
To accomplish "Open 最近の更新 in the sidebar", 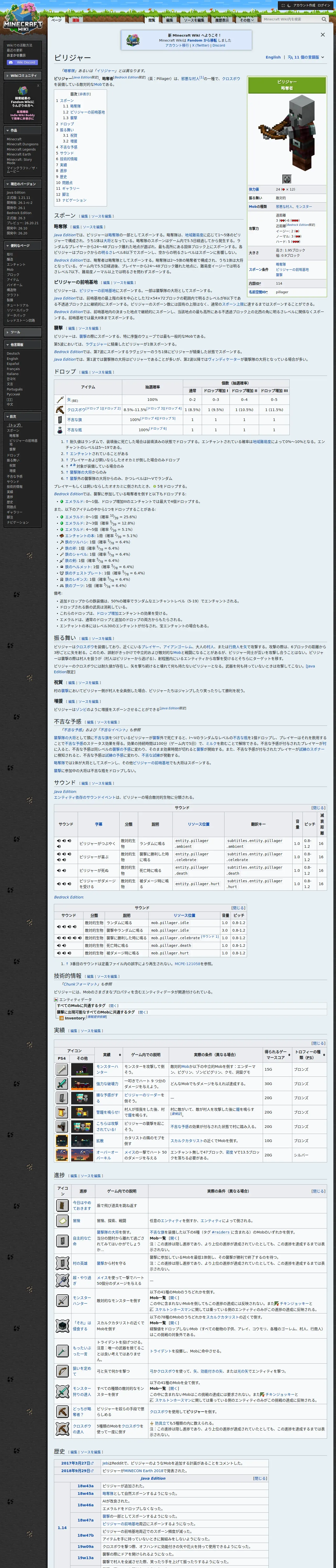I will (15, 50).
